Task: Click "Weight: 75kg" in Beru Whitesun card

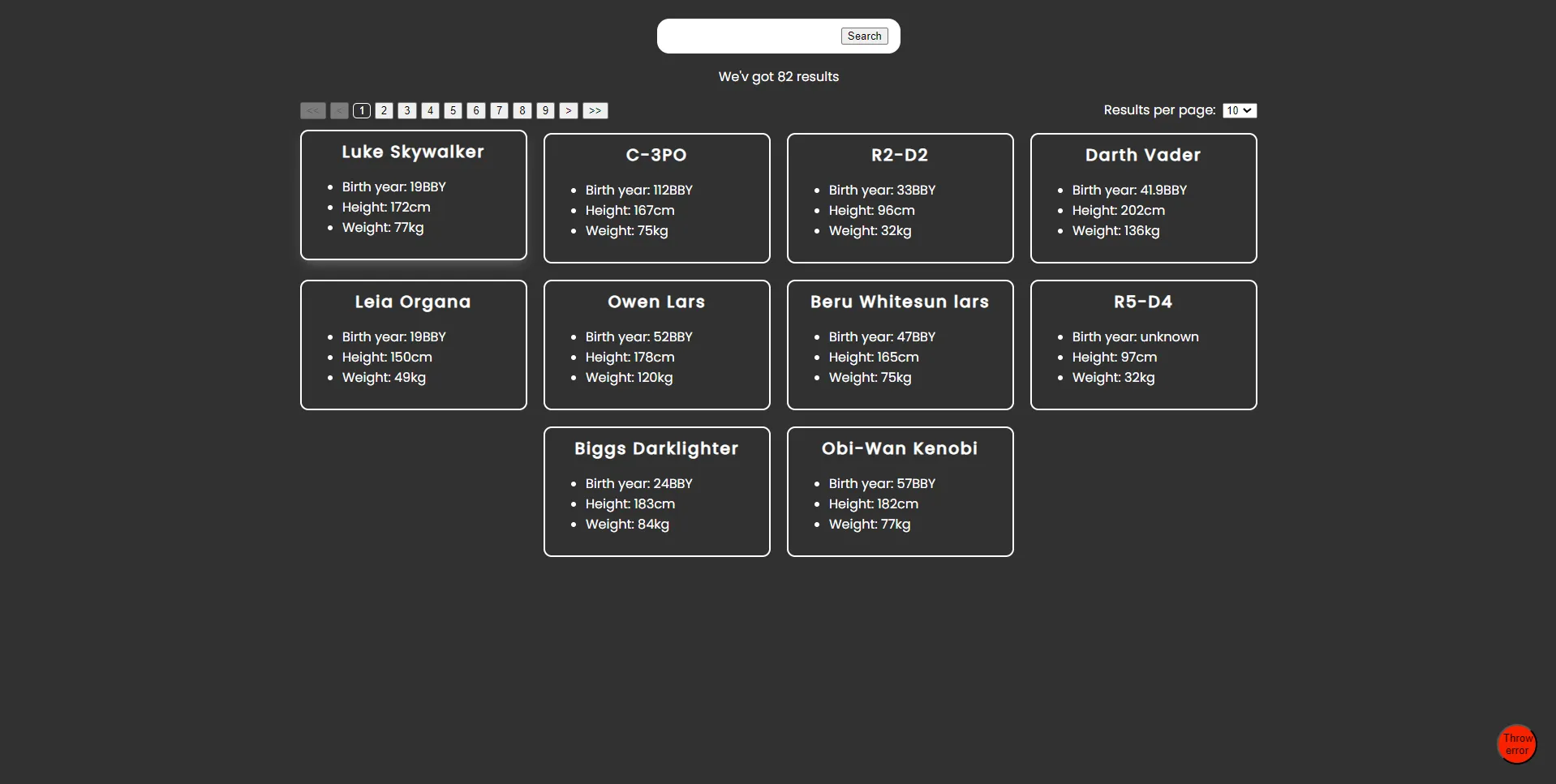Action: (870, 377)
